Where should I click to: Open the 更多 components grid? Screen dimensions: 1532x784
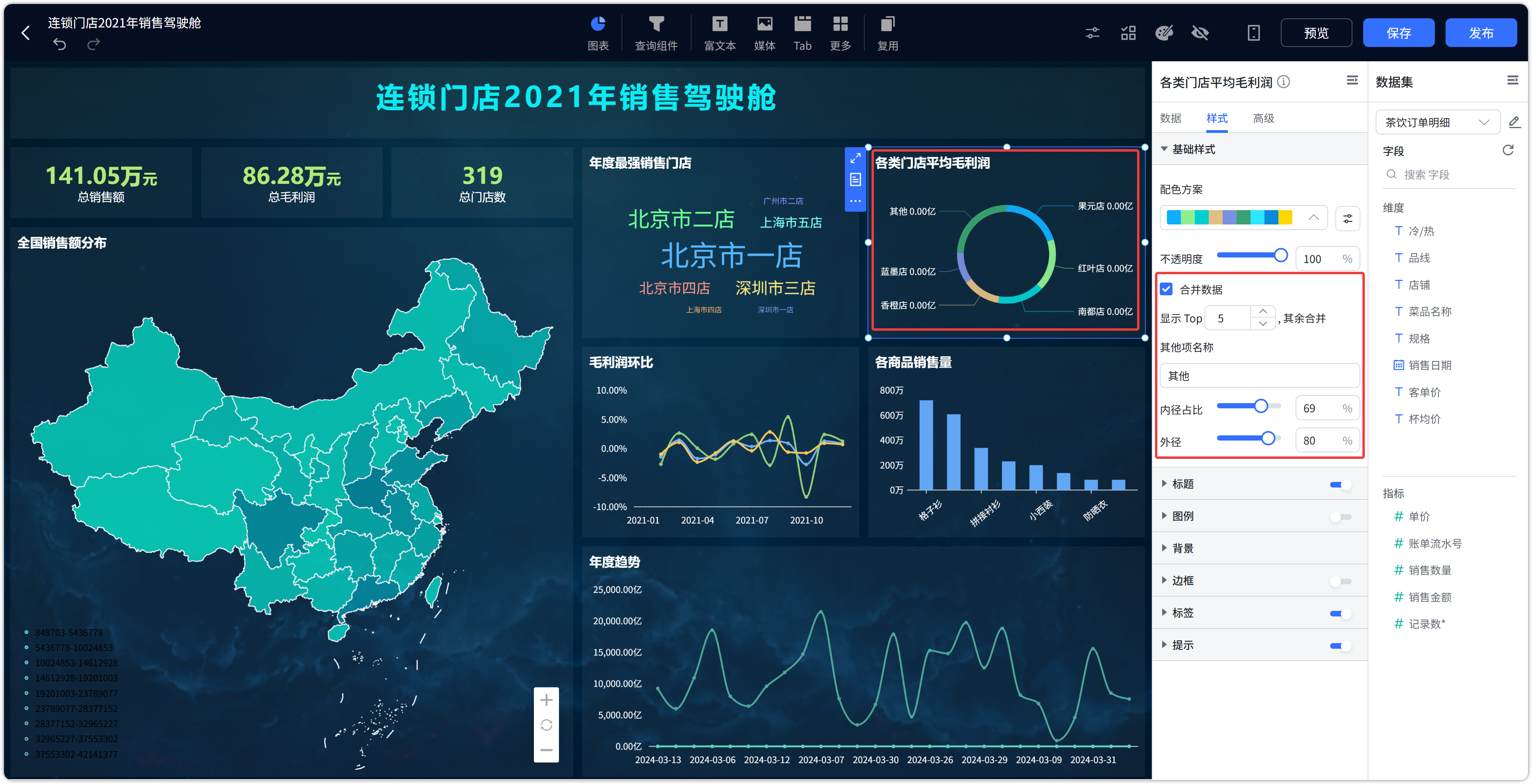click(x=840, y=33)
